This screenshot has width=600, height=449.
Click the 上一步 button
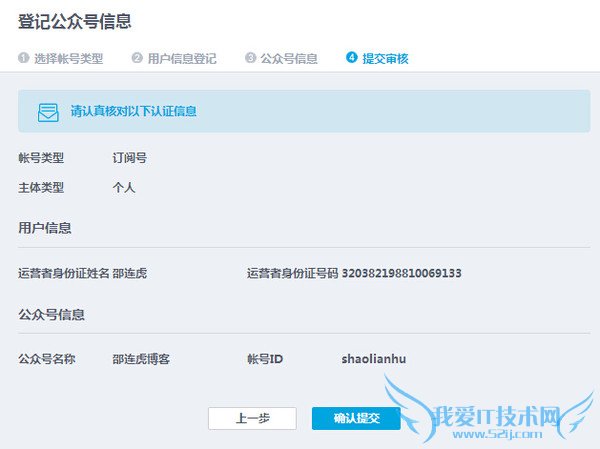[252, 418]
